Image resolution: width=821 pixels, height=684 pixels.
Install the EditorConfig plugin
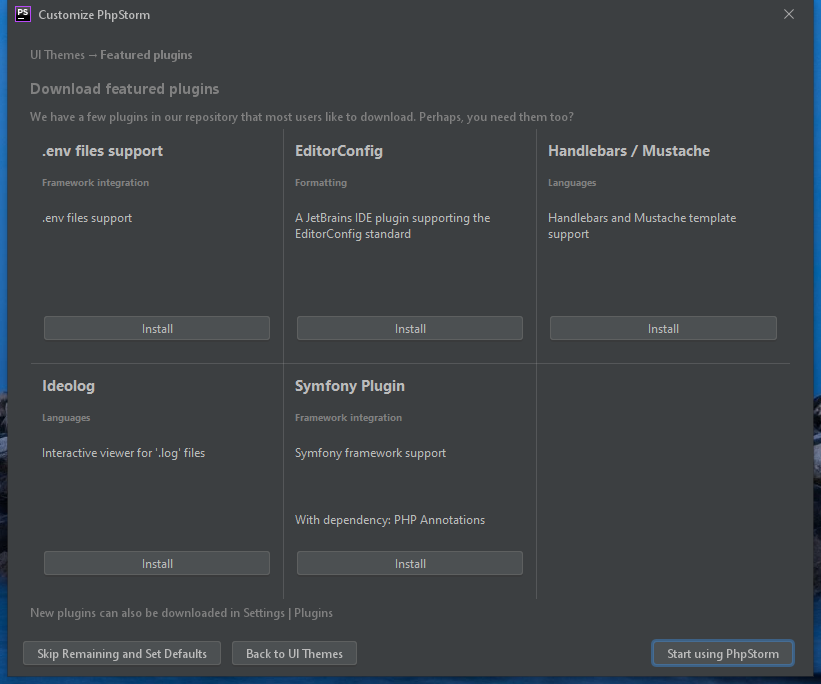point(410,328)
